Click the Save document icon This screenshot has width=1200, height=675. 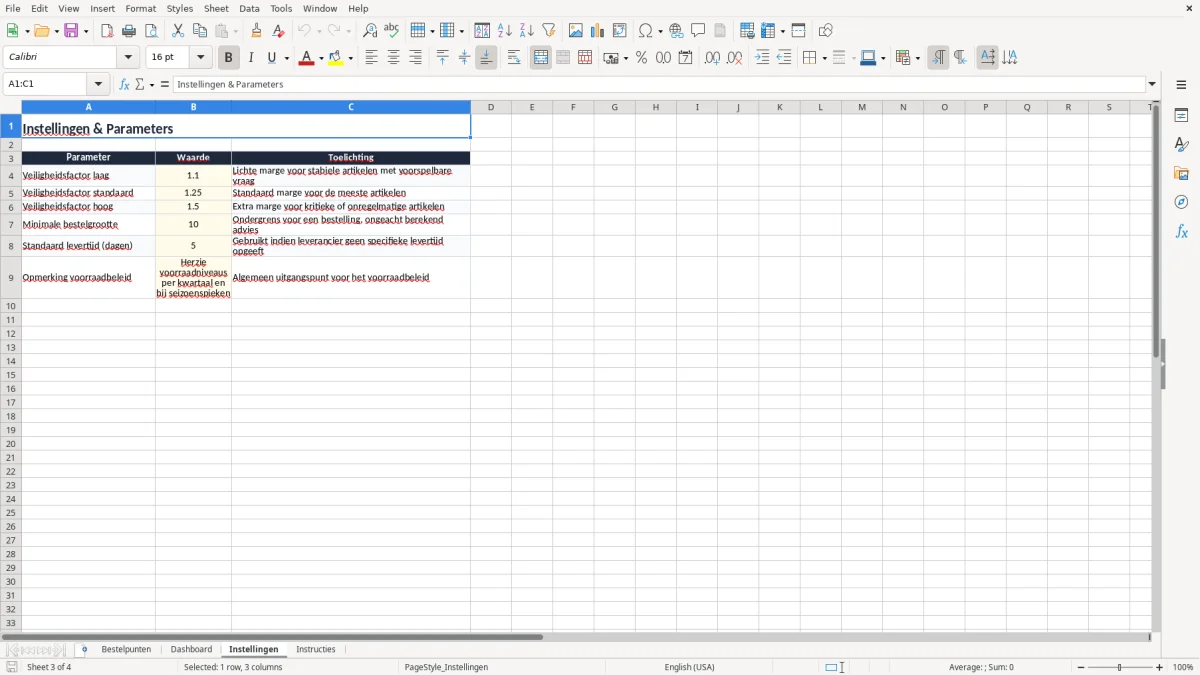tap(72, 31)
